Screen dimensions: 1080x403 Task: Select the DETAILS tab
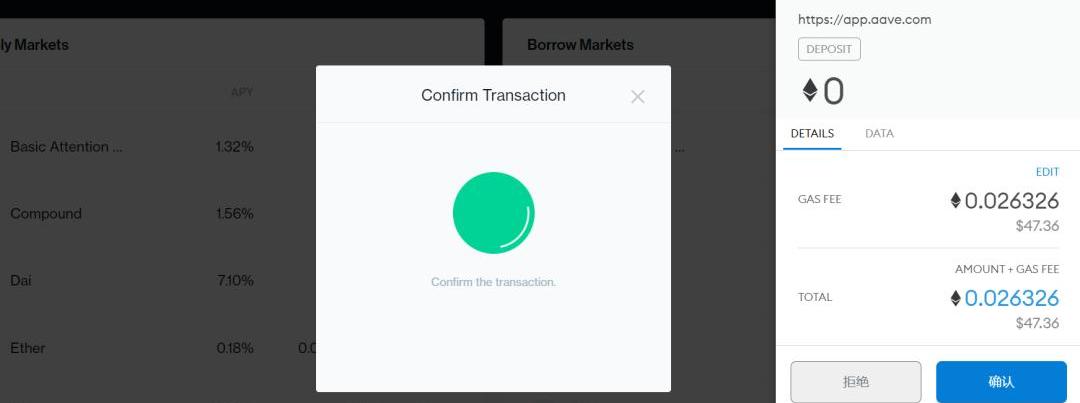point(812,134)
